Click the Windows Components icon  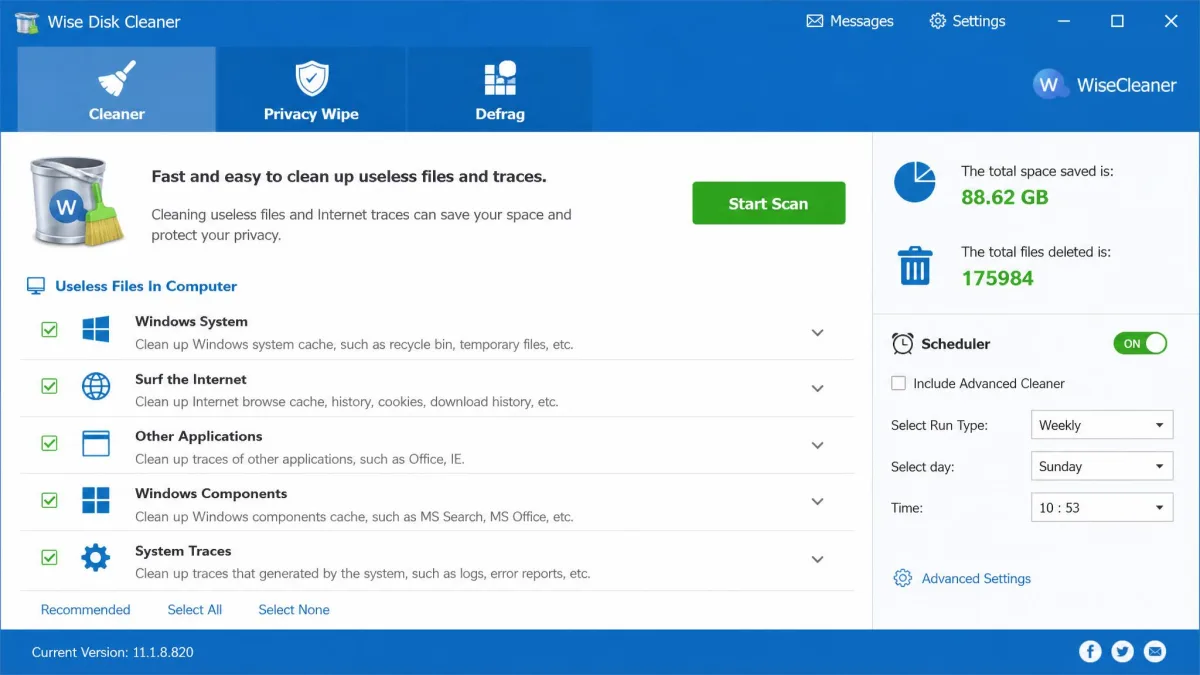tap(96, 500)
